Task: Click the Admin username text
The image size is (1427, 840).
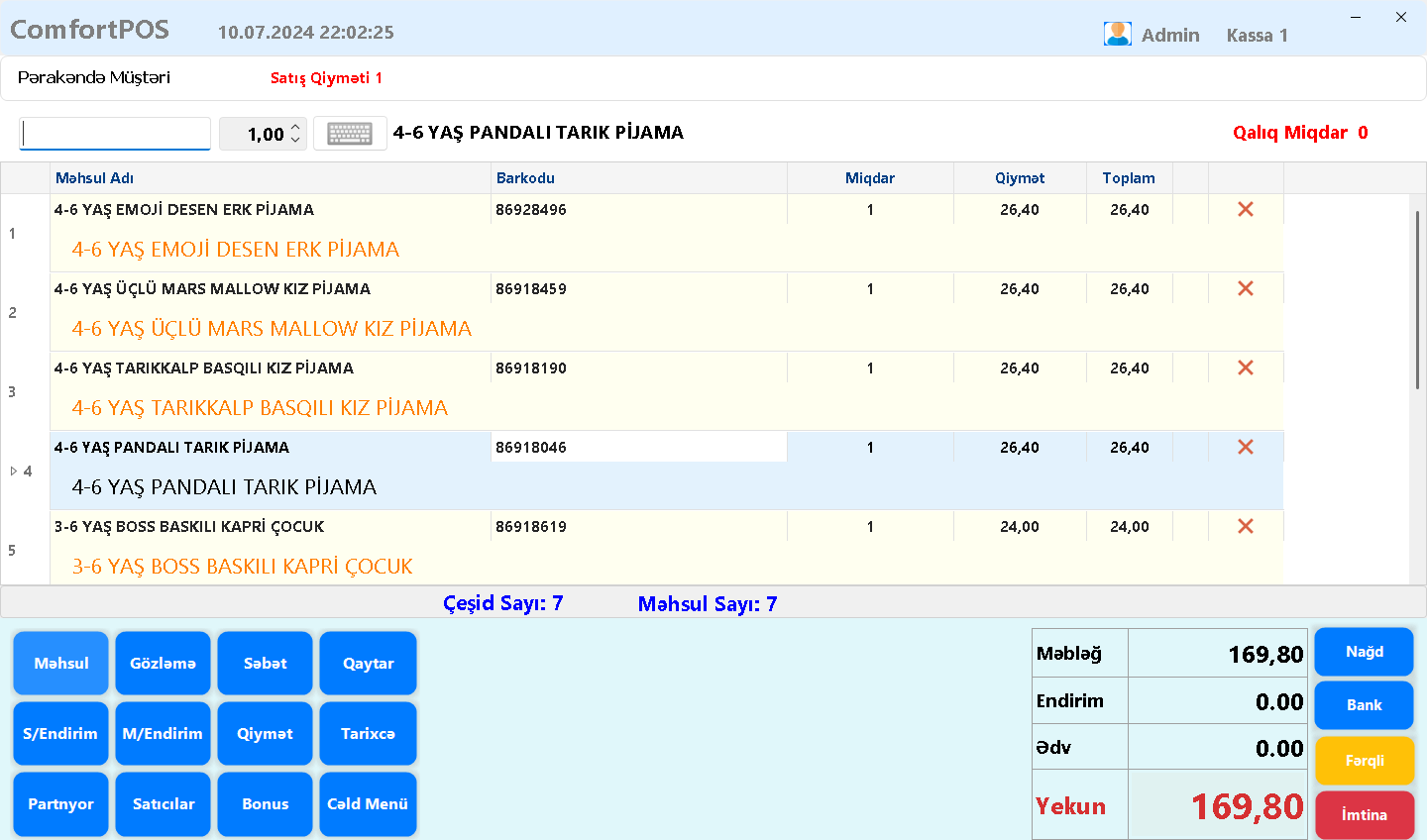Action: [1170, 35]
